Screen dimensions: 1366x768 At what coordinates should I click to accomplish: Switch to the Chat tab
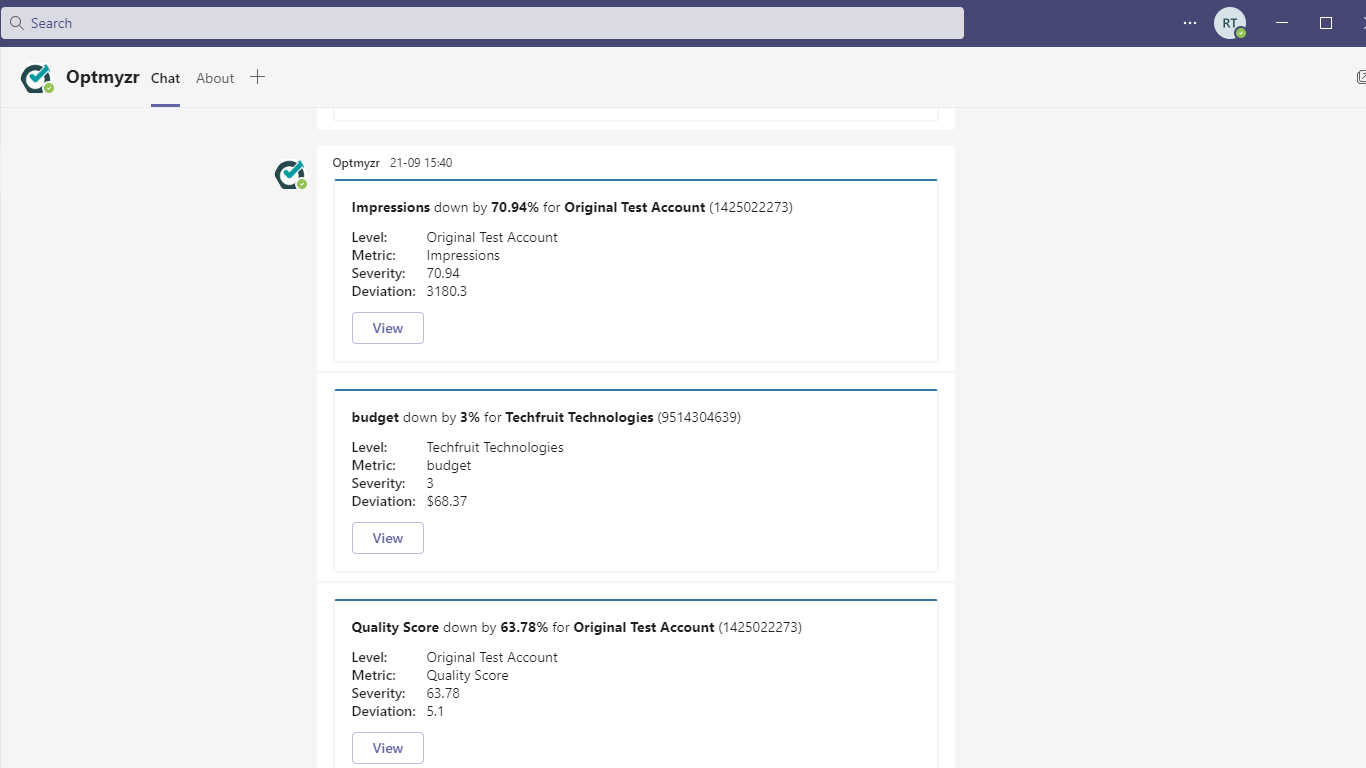[x=165, y=78]
